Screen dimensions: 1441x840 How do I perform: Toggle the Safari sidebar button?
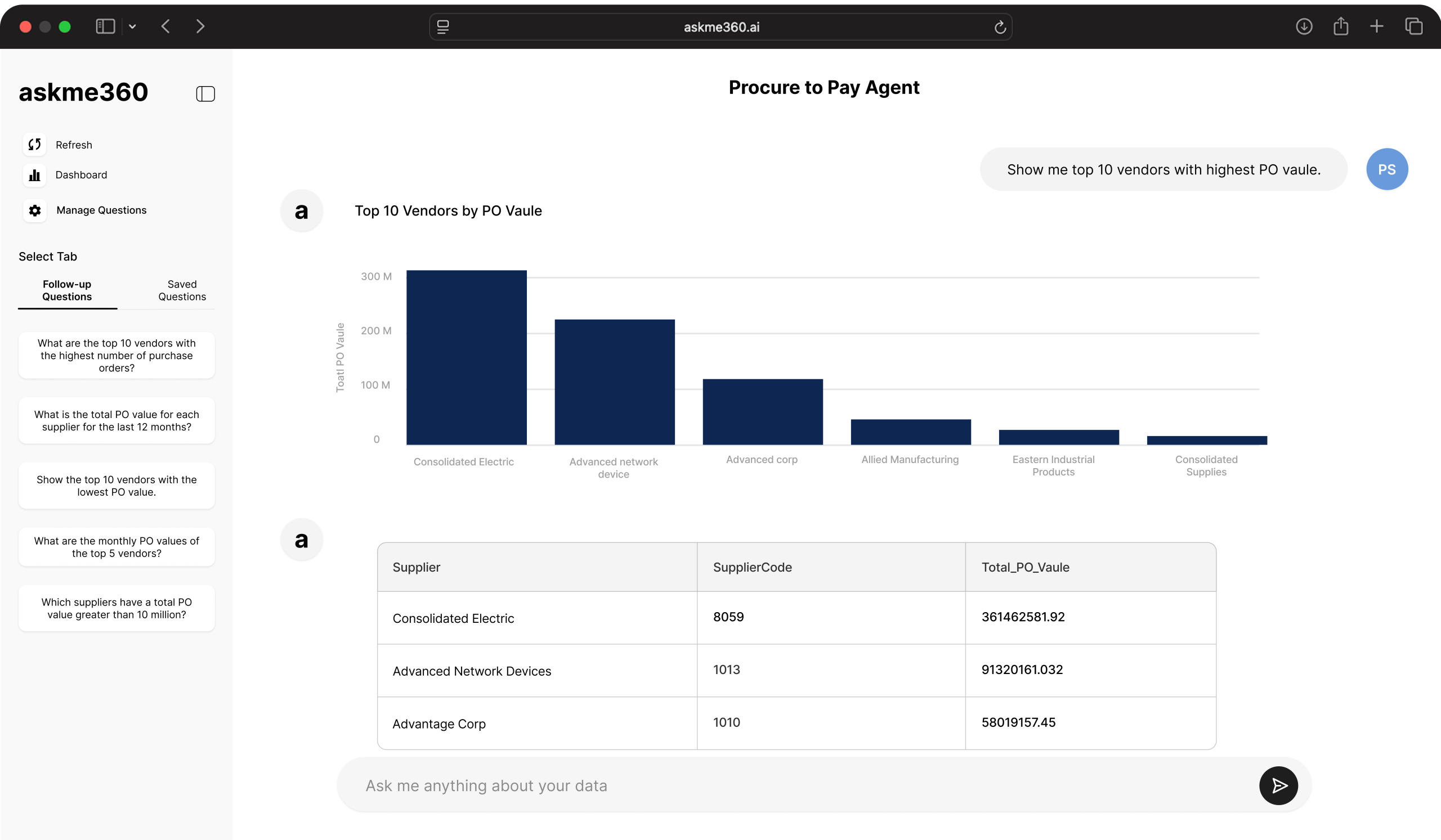coord(105,26)
